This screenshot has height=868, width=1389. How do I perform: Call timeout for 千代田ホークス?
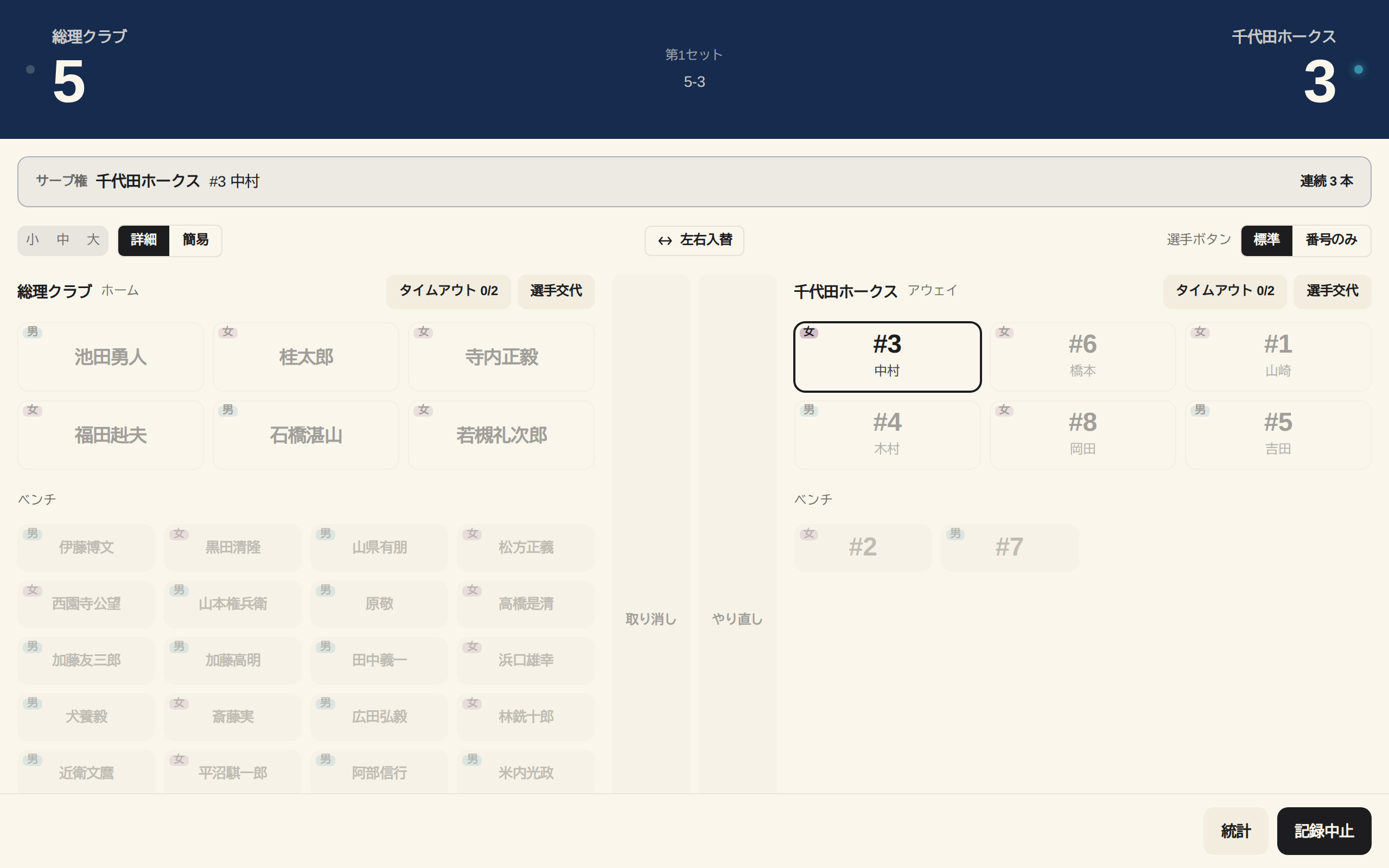coord(1225,291)
